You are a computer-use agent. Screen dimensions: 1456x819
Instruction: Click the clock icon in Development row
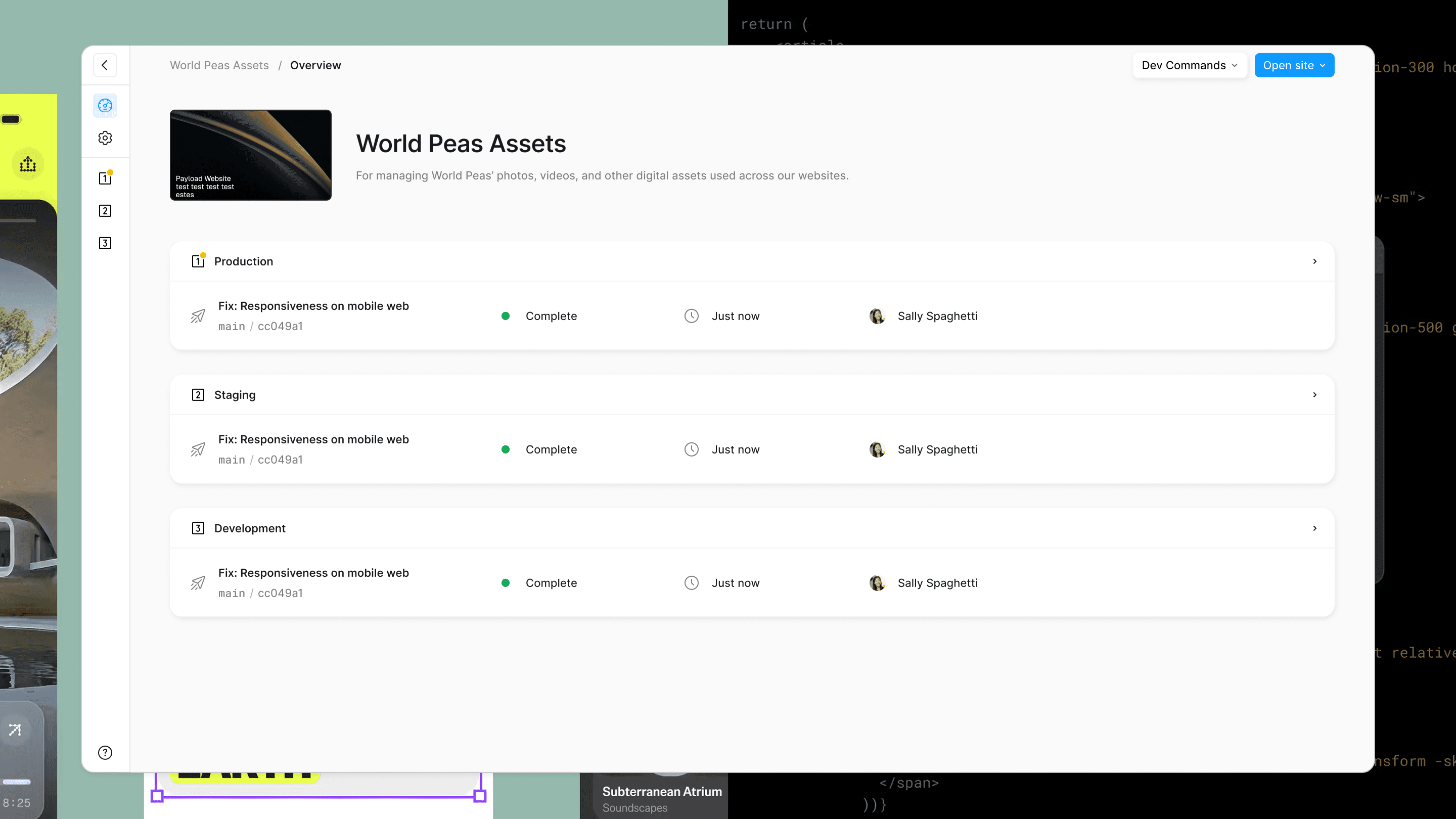[x=691, y=583]
